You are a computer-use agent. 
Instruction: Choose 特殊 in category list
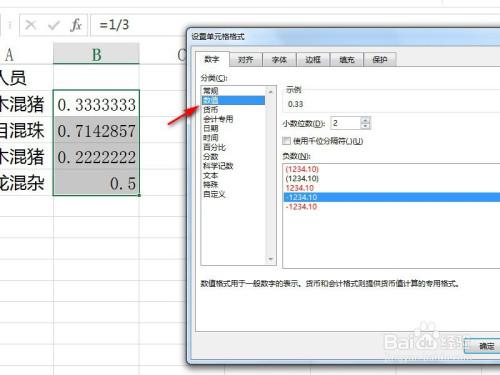click(x=233, y=184)
